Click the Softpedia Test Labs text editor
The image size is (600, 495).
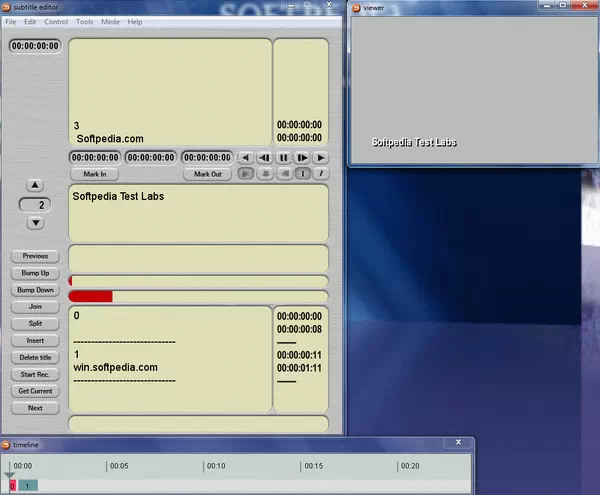click(198, 213)
